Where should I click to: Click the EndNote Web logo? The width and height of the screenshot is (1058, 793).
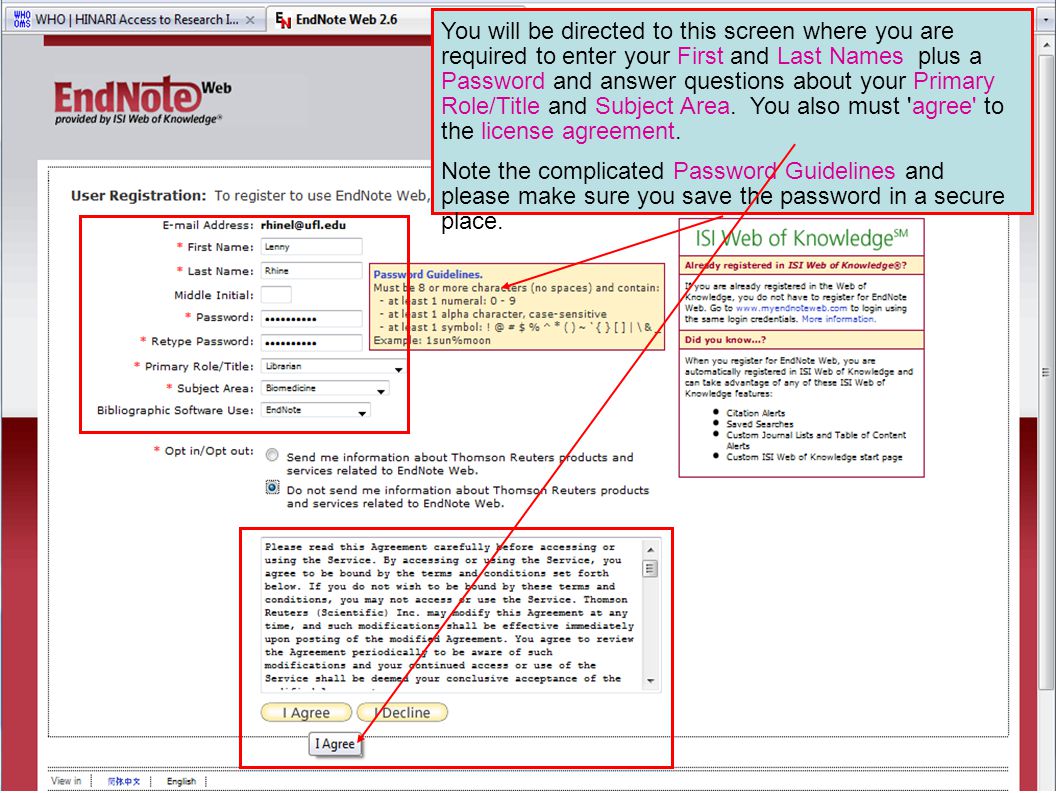click(x=142, y=100)
